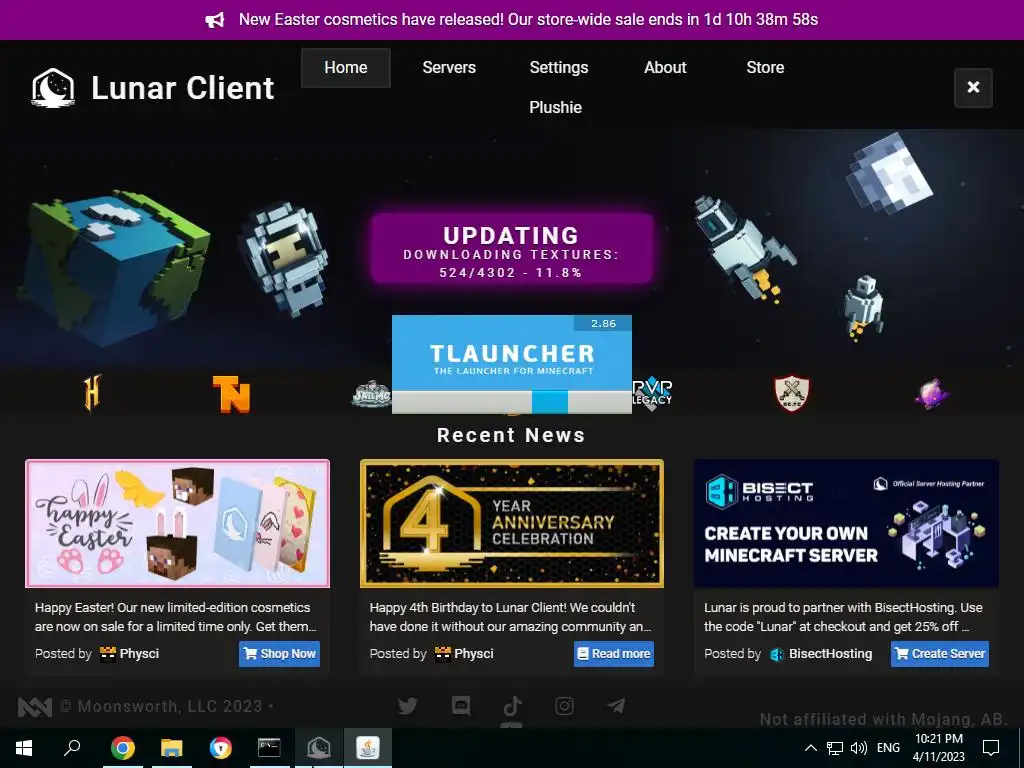Viewport: 1024px width, 768px height.
Task: Open the 4 Year Anniversary news thumbnail
Action: pyautogui.click(x=512, y=523)
